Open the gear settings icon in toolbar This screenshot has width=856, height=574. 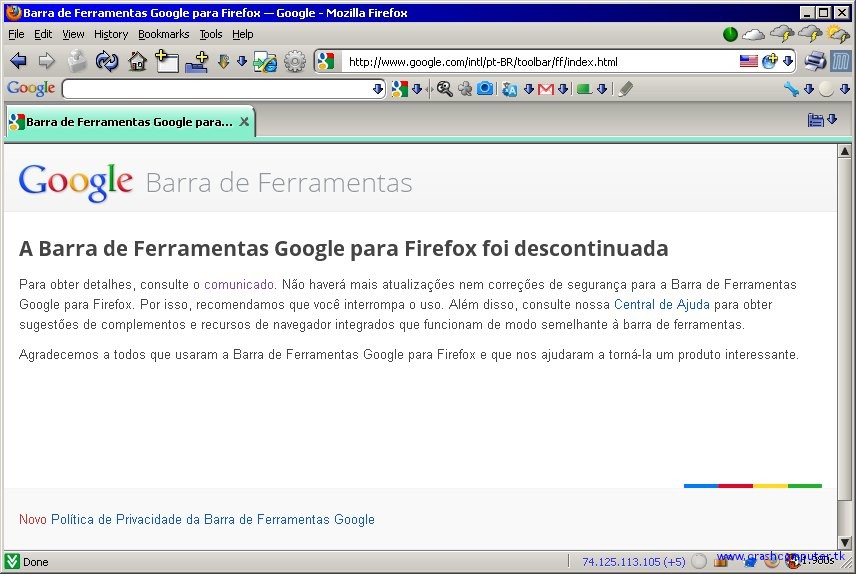pos(295,61)
